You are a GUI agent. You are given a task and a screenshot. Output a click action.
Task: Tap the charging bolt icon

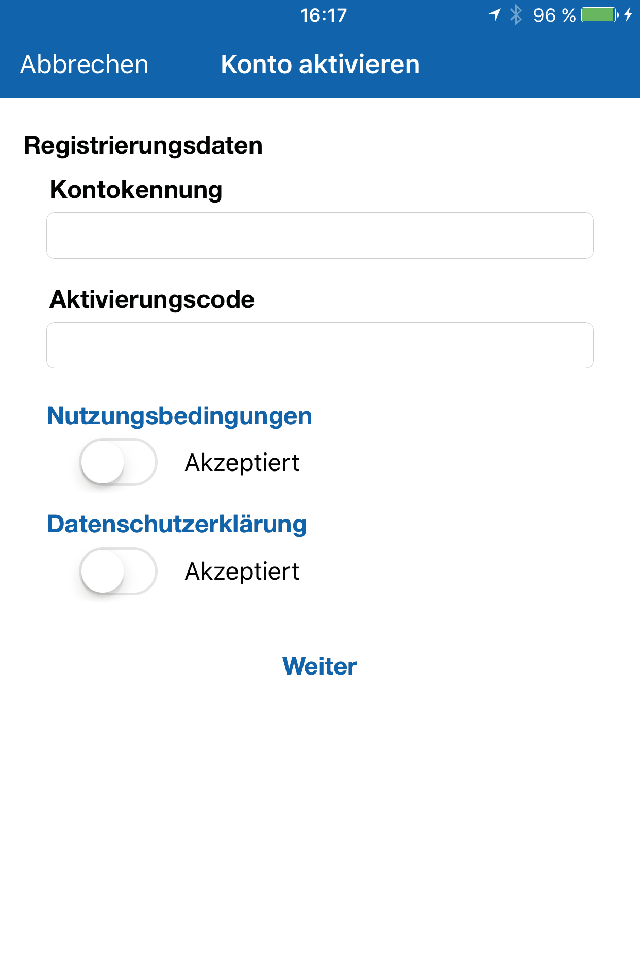[x=628, y=15]
